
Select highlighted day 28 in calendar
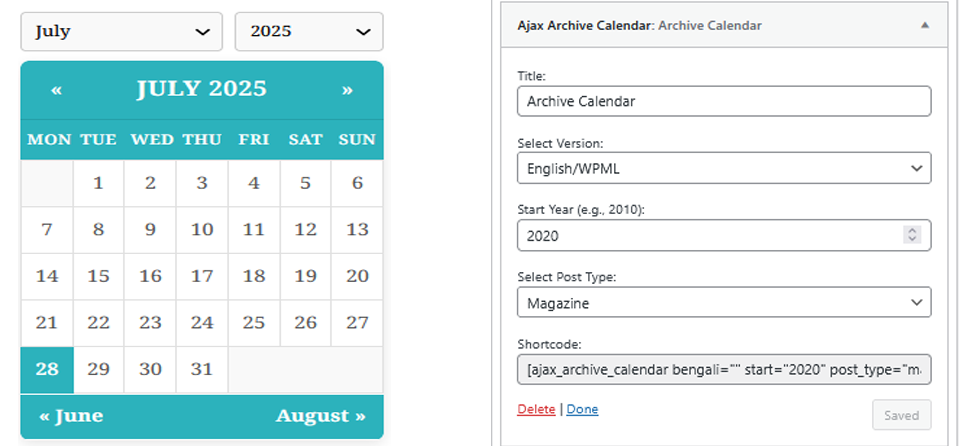point(47,369)
